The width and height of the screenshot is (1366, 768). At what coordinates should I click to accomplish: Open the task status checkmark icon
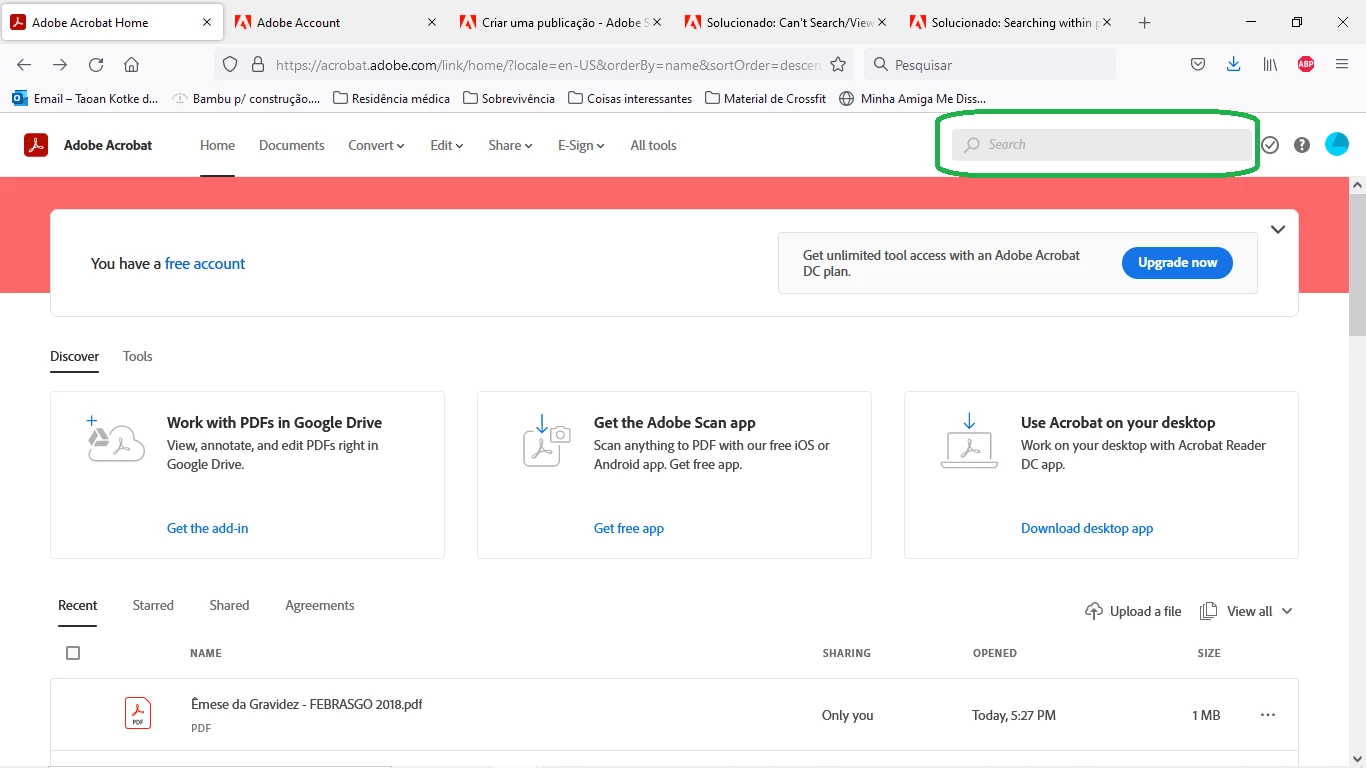coord(1270,145)
